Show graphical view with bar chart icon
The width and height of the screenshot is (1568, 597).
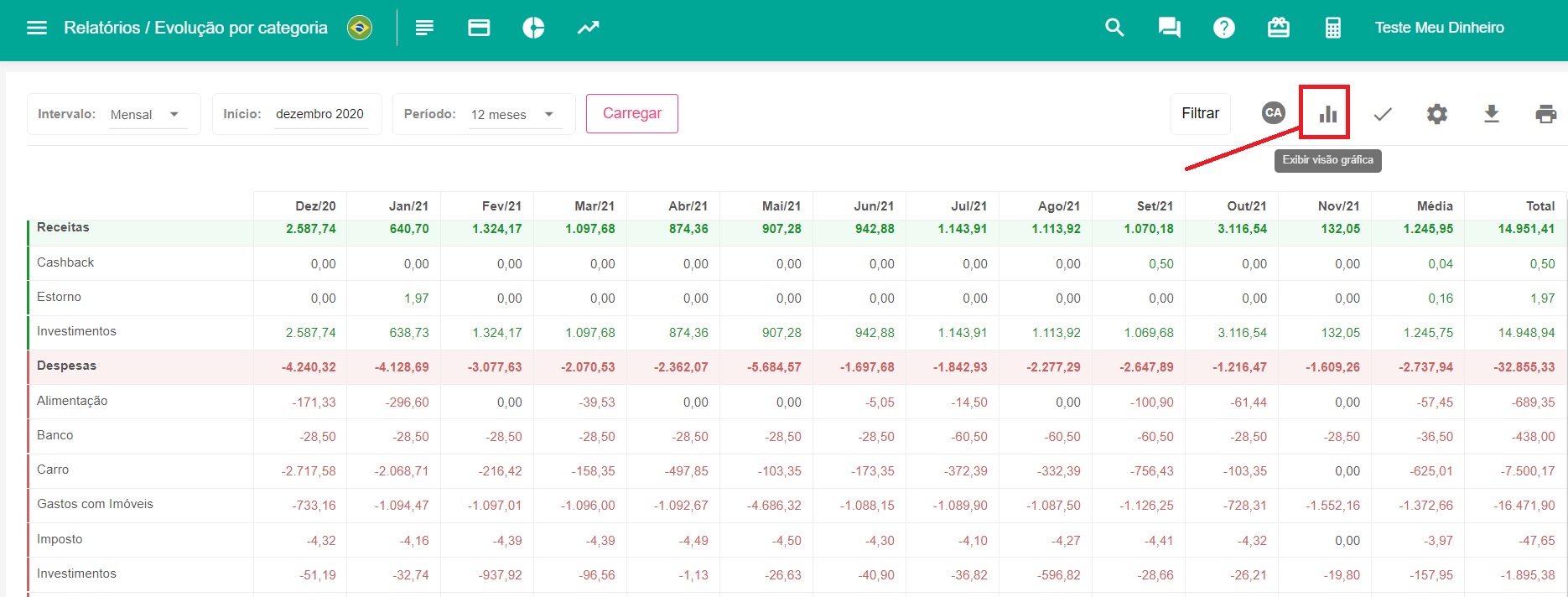(1327, 114)
